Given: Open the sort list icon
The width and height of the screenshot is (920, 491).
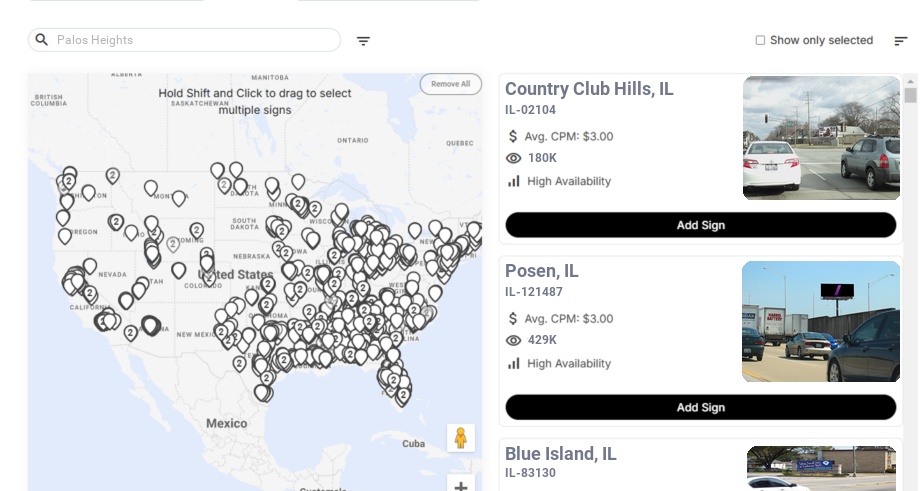Looking at the screenshot, I should (901, 41).
